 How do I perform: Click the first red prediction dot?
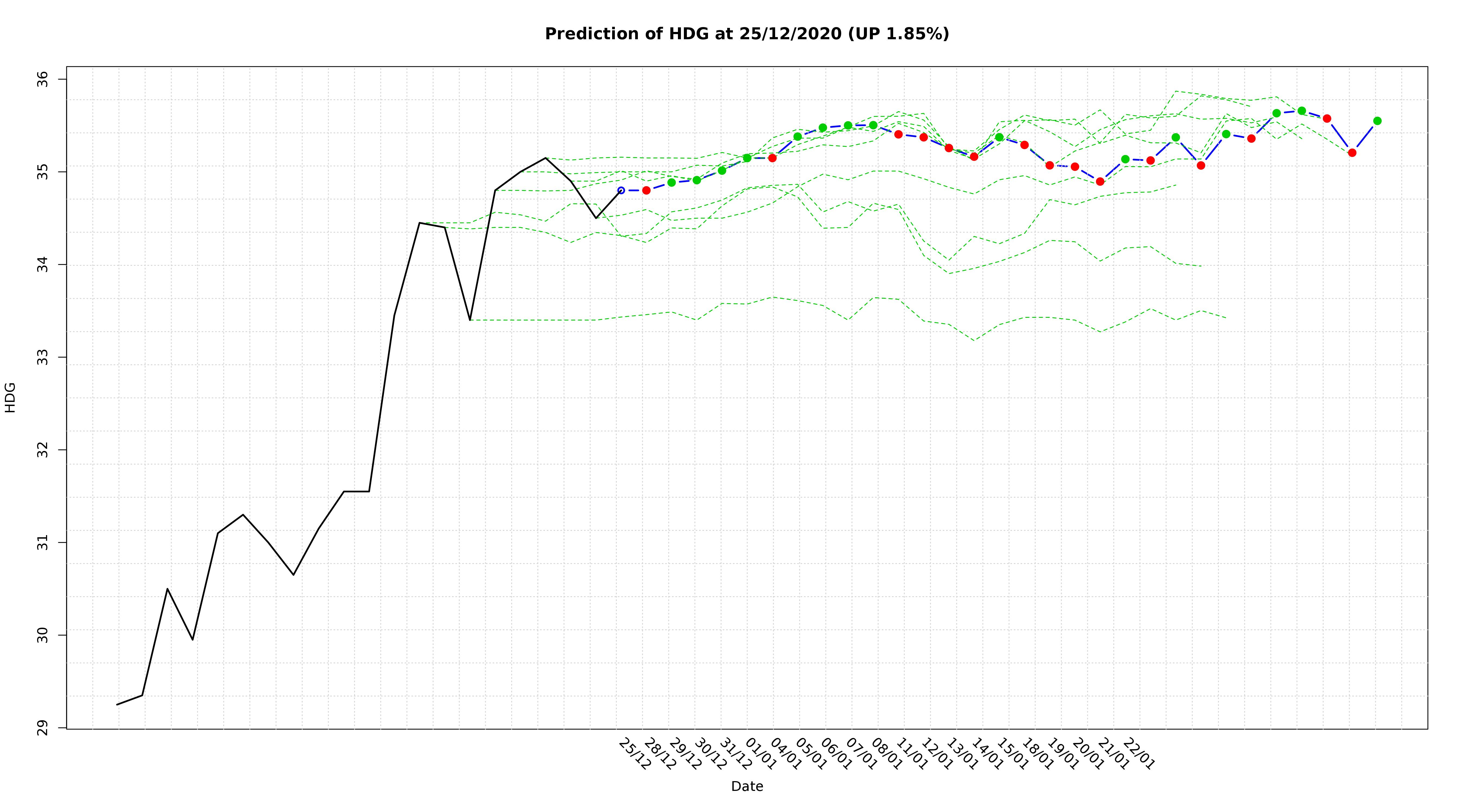[646, 191]
